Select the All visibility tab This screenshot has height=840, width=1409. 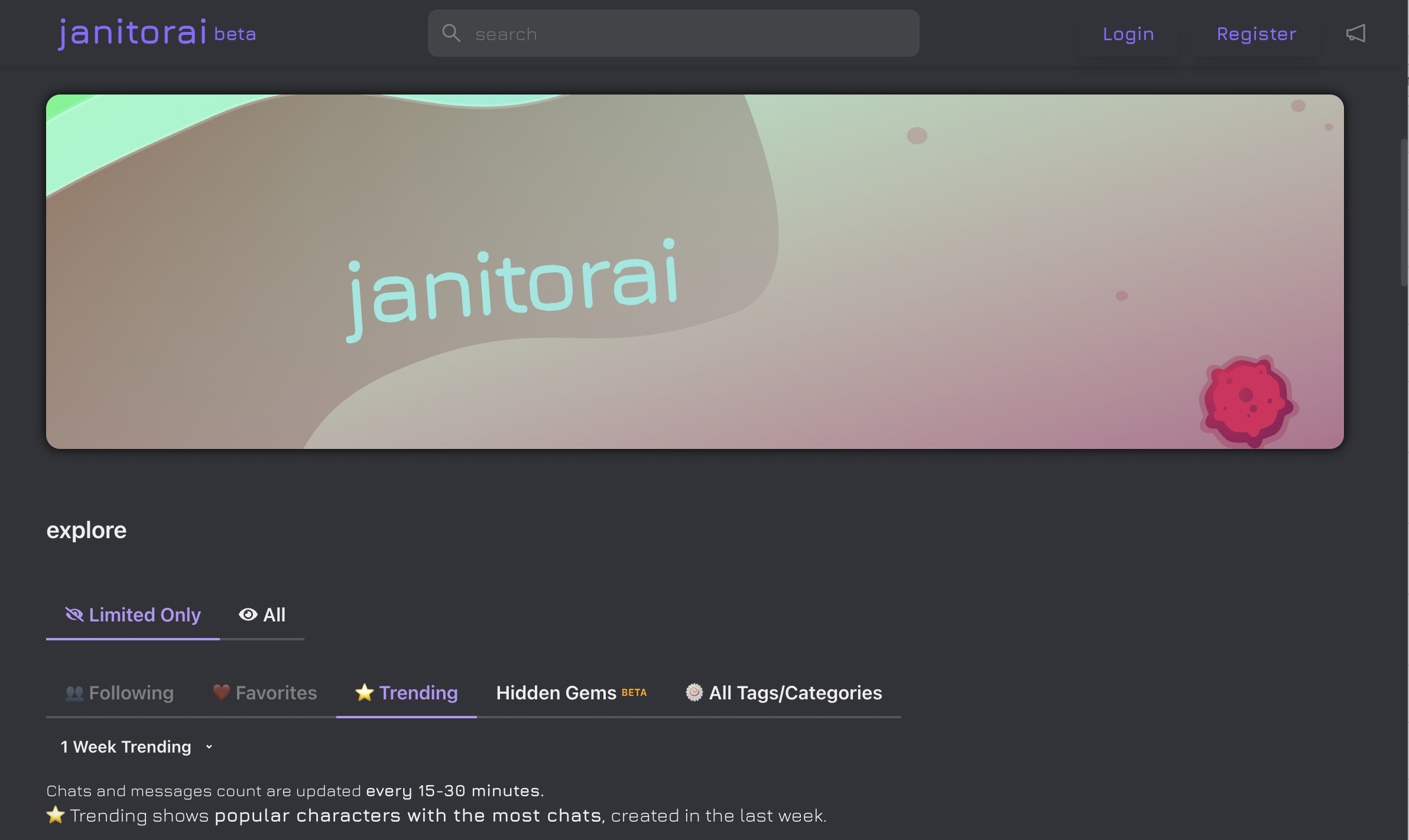(x=262, y=615)
